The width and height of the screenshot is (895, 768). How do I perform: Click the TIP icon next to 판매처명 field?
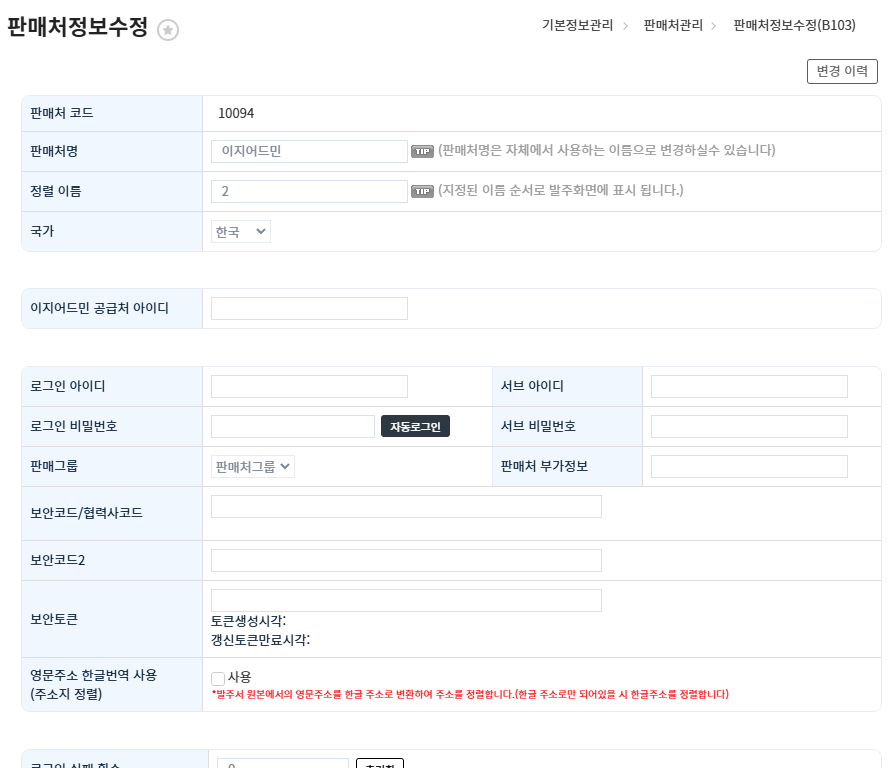[x=422, y=151]
